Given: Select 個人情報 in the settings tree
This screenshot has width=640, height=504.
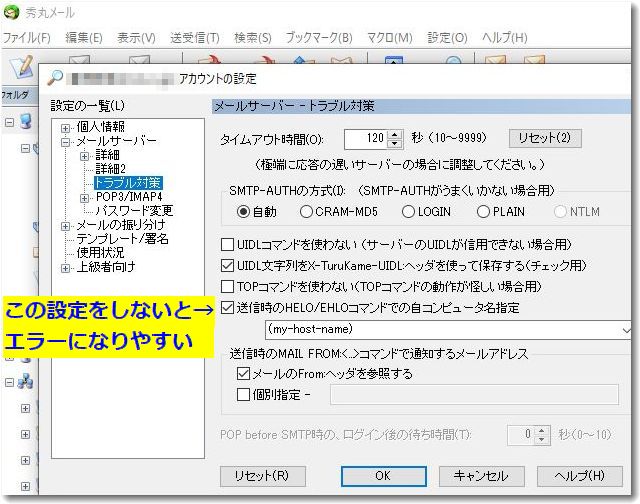Looking at the screenshot, I should pyautogui.click(x=100, y=127).
